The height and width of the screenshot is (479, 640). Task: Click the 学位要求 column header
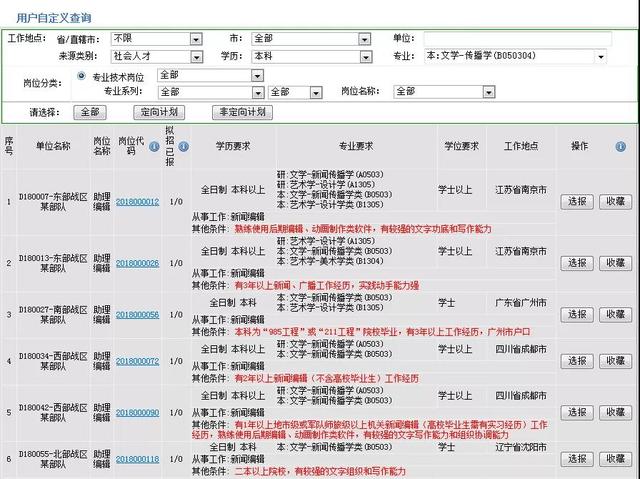(x=462, y=146)
